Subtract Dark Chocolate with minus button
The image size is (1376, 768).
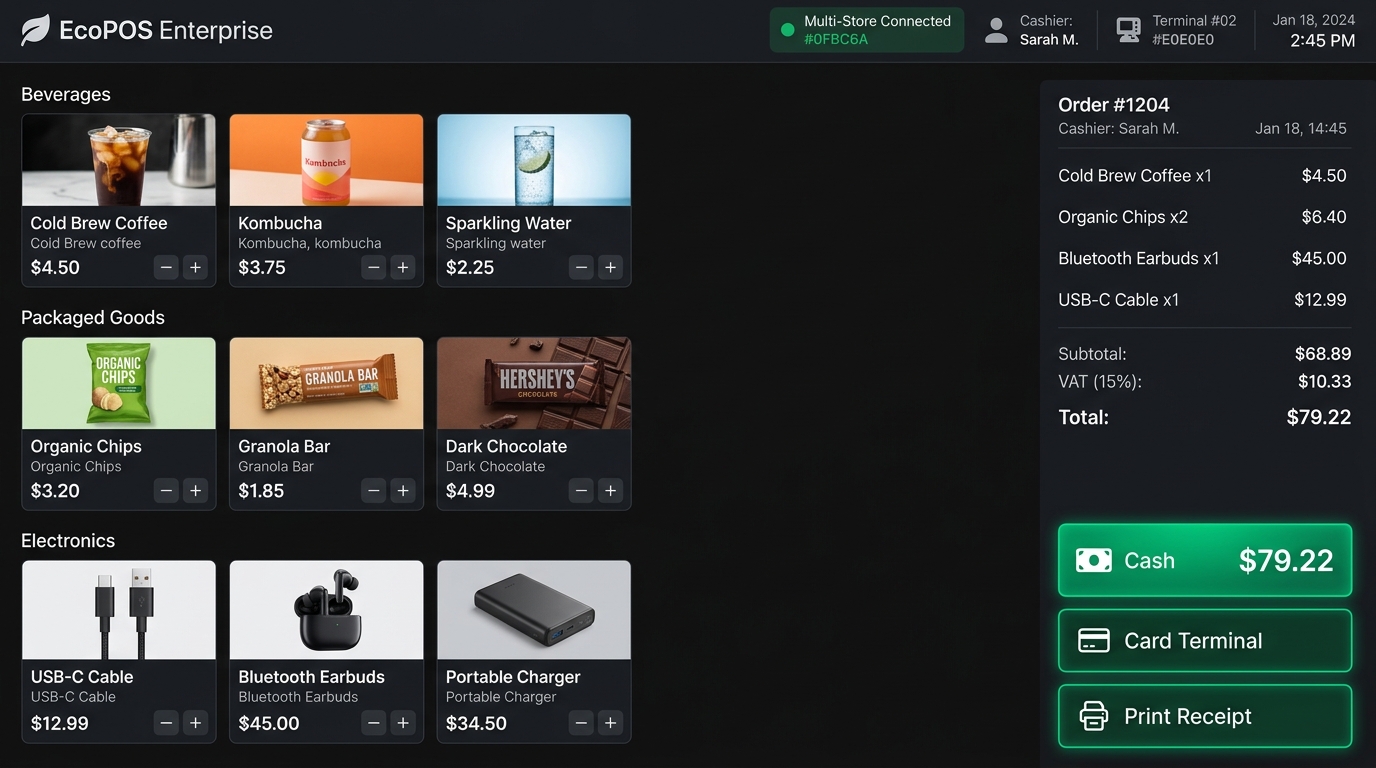click(x=582, y=490)
